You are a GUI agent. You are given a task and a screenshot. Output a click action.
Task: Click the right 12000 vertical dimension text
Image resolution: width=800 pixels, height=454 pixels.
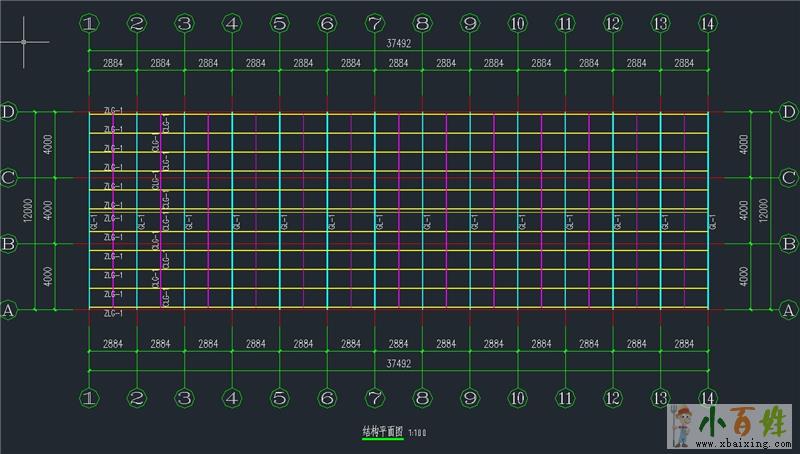coord(763,211)
